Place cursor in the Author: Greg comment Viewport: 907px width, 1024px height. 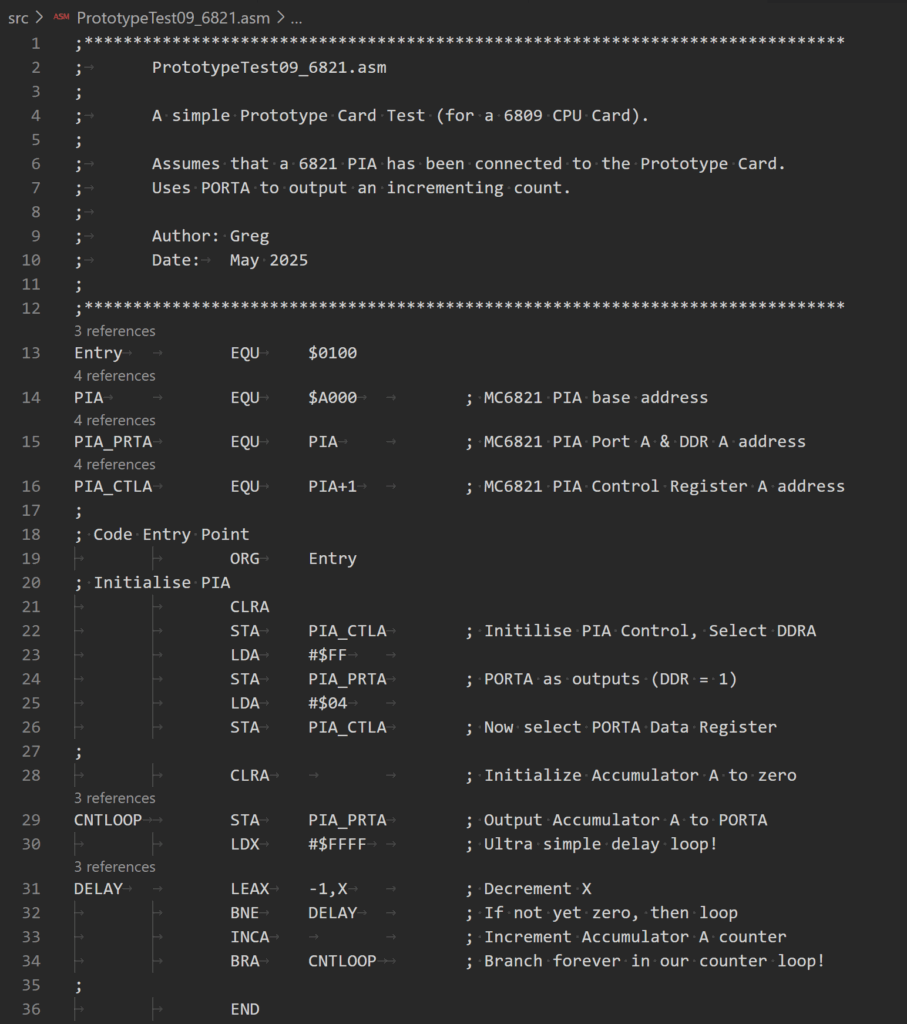tap(210, 236)
